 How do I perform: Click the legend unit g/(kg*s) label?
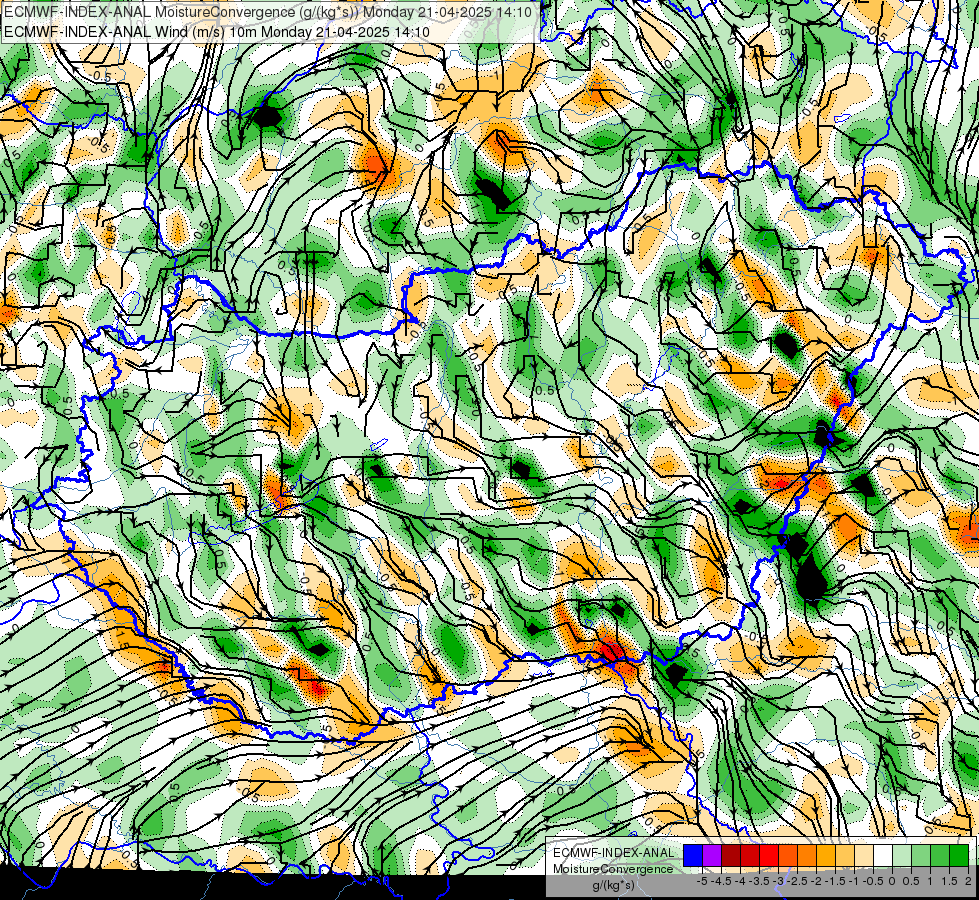pyautogui.click(x=613, y=885)
